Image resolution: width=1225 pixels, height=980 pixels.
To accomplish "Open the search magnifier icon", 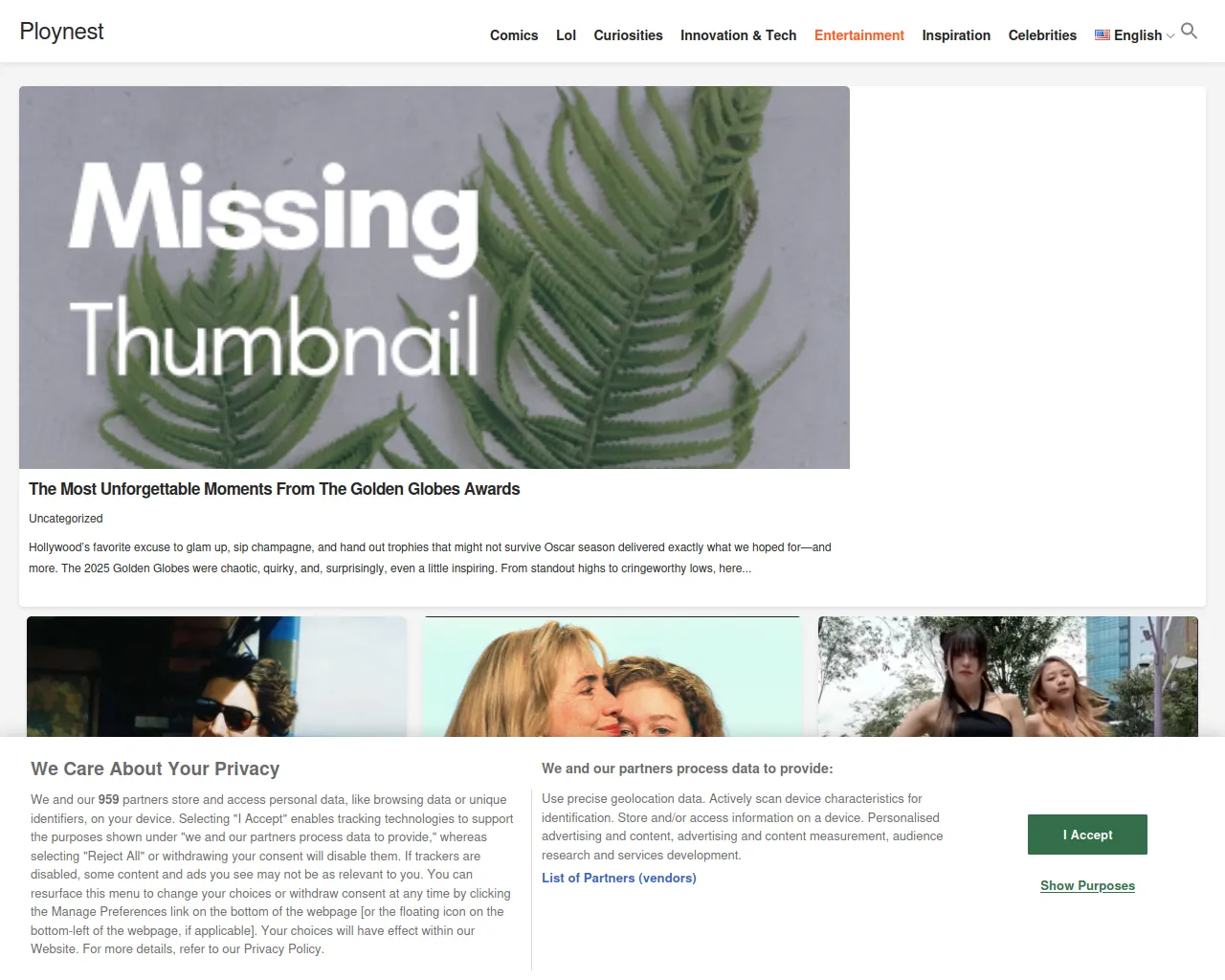I will pyautogui.click(x=1189, y=32).
